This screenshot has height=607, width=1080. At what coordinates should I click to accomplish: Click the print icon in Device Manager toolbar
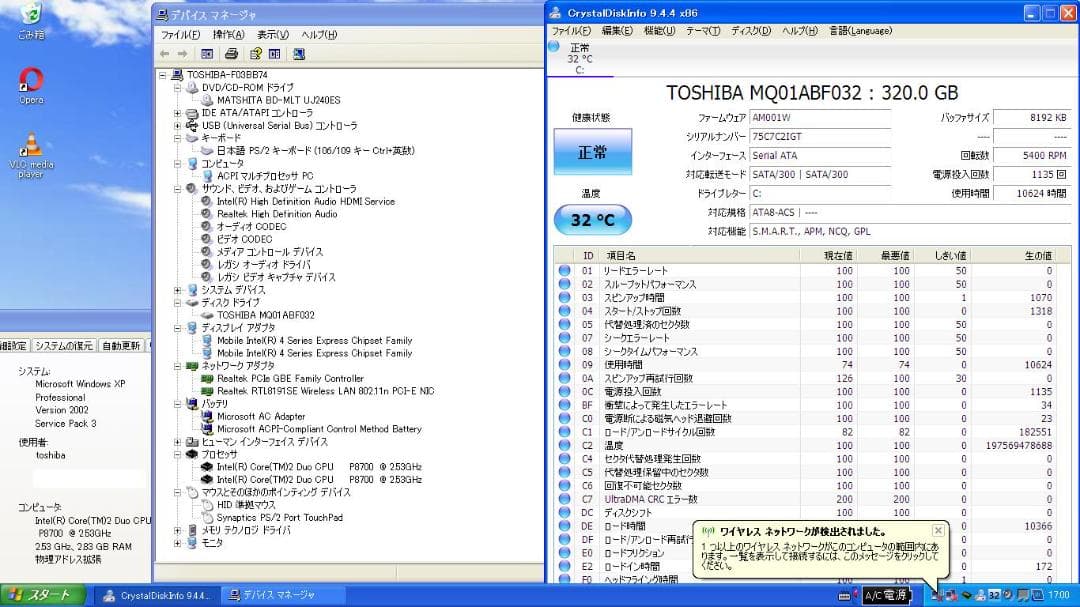click(230, 53)
